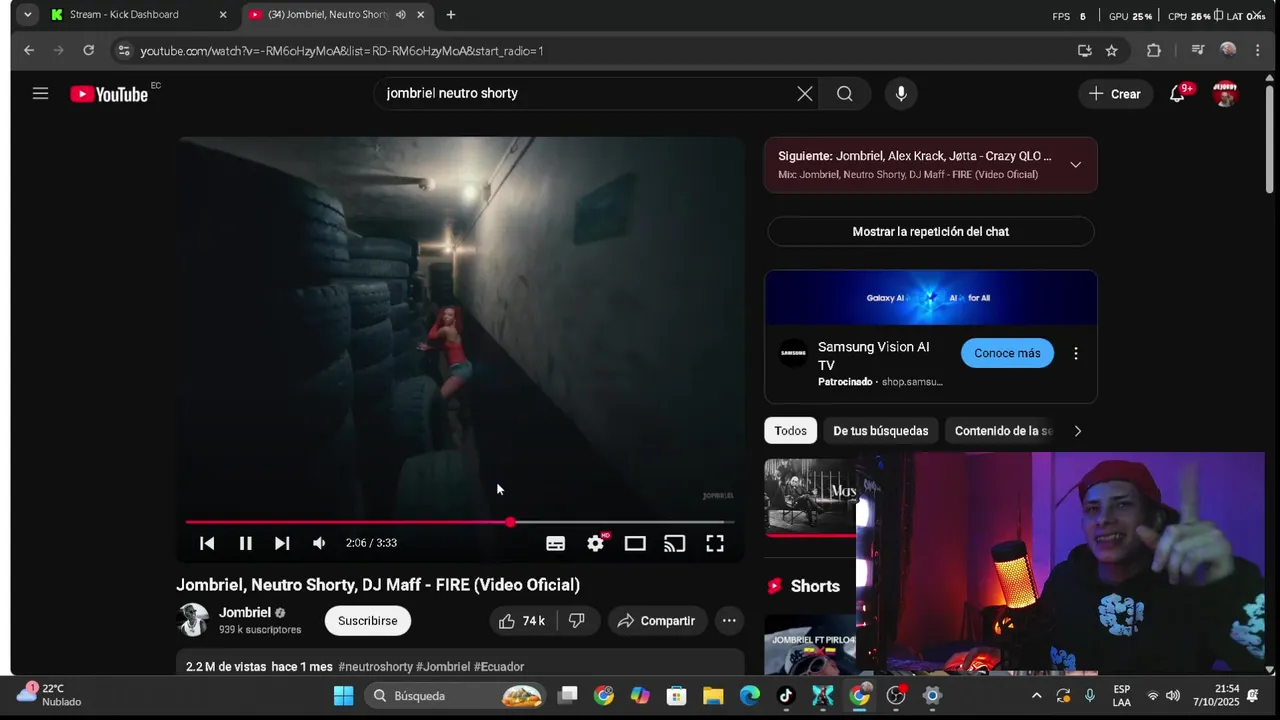View site information icon in address bar

point(123,50)
